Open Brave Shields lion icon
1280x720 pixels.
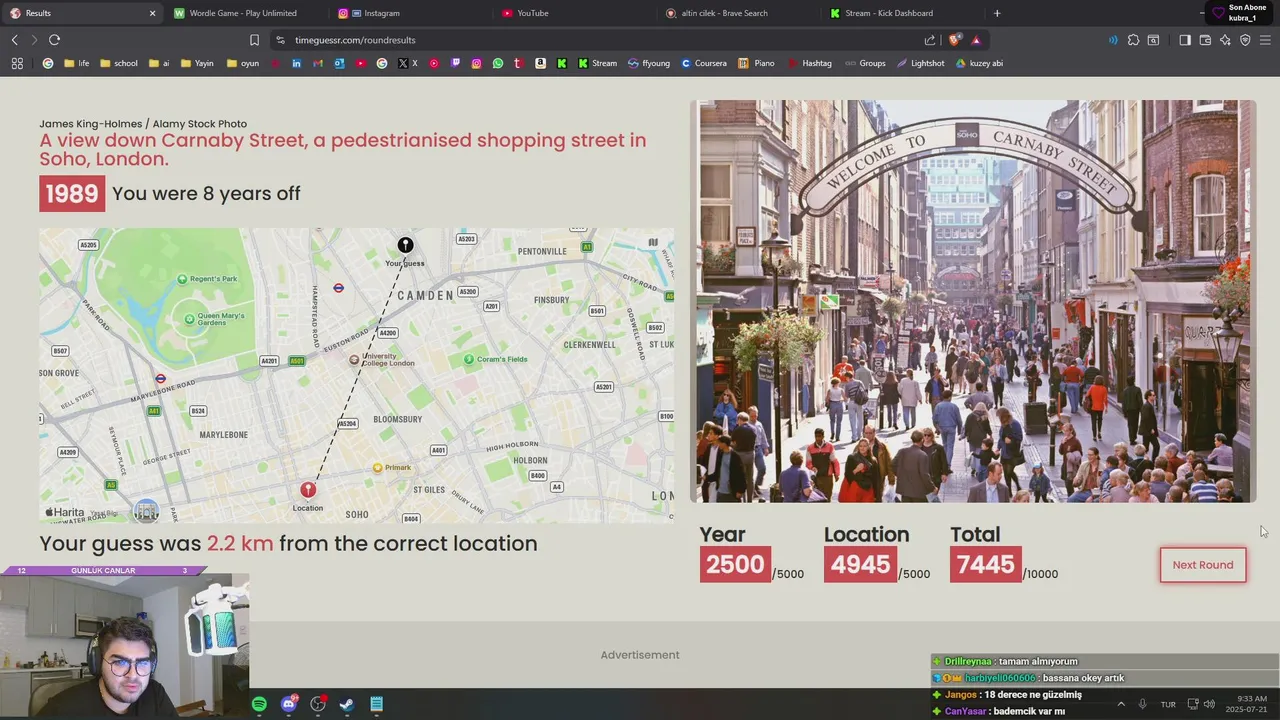click(x=955, y=40)
